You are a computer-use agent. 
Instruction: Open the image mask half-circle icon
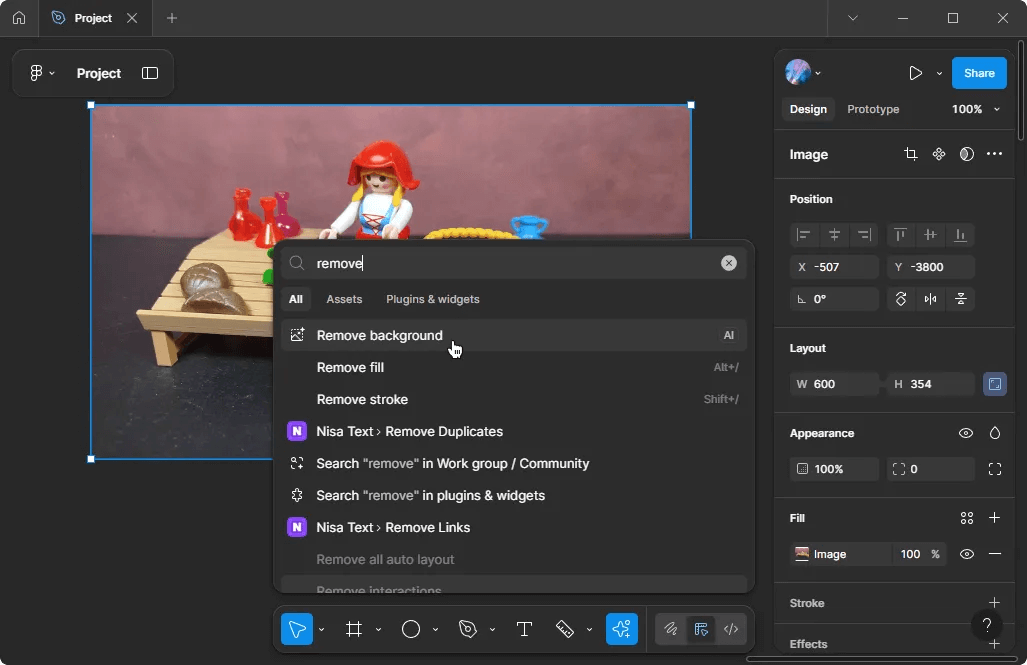coord(967,154)
